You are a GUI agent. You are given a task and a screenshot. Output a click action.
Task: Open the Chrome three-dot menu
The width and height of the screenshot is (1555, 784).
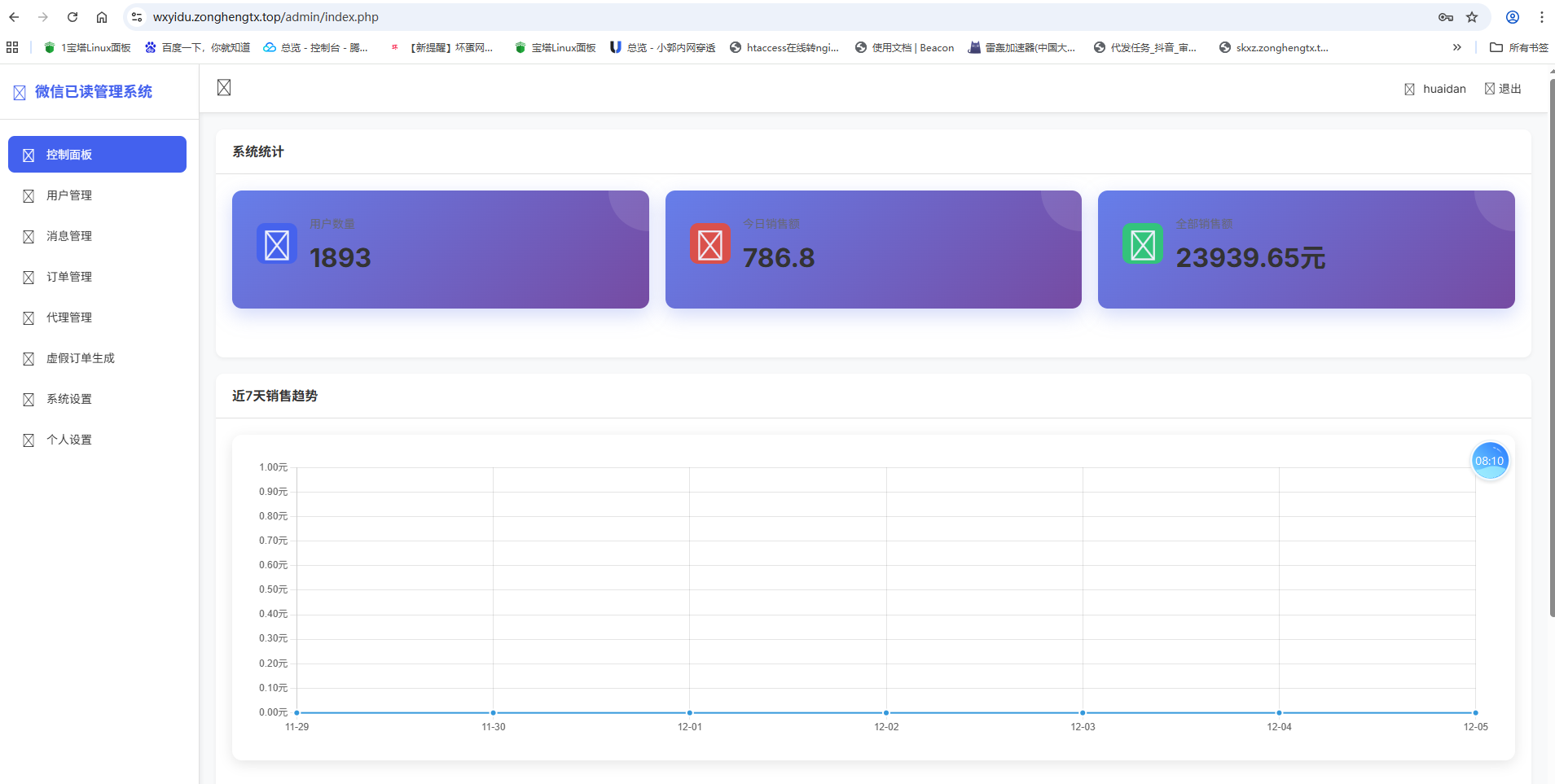click(x=1541, y=17)
